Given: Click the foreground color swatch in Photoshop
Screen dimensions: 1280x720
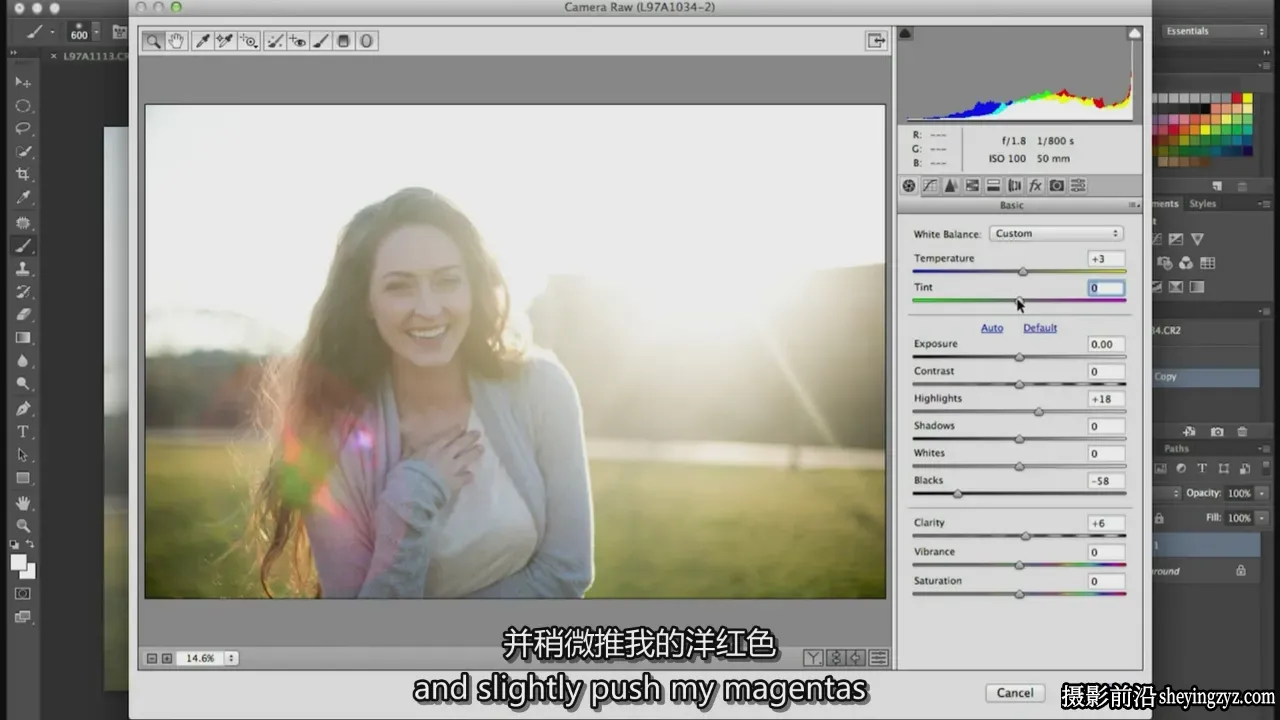Looking at the screenshot, I should (18, 562).
